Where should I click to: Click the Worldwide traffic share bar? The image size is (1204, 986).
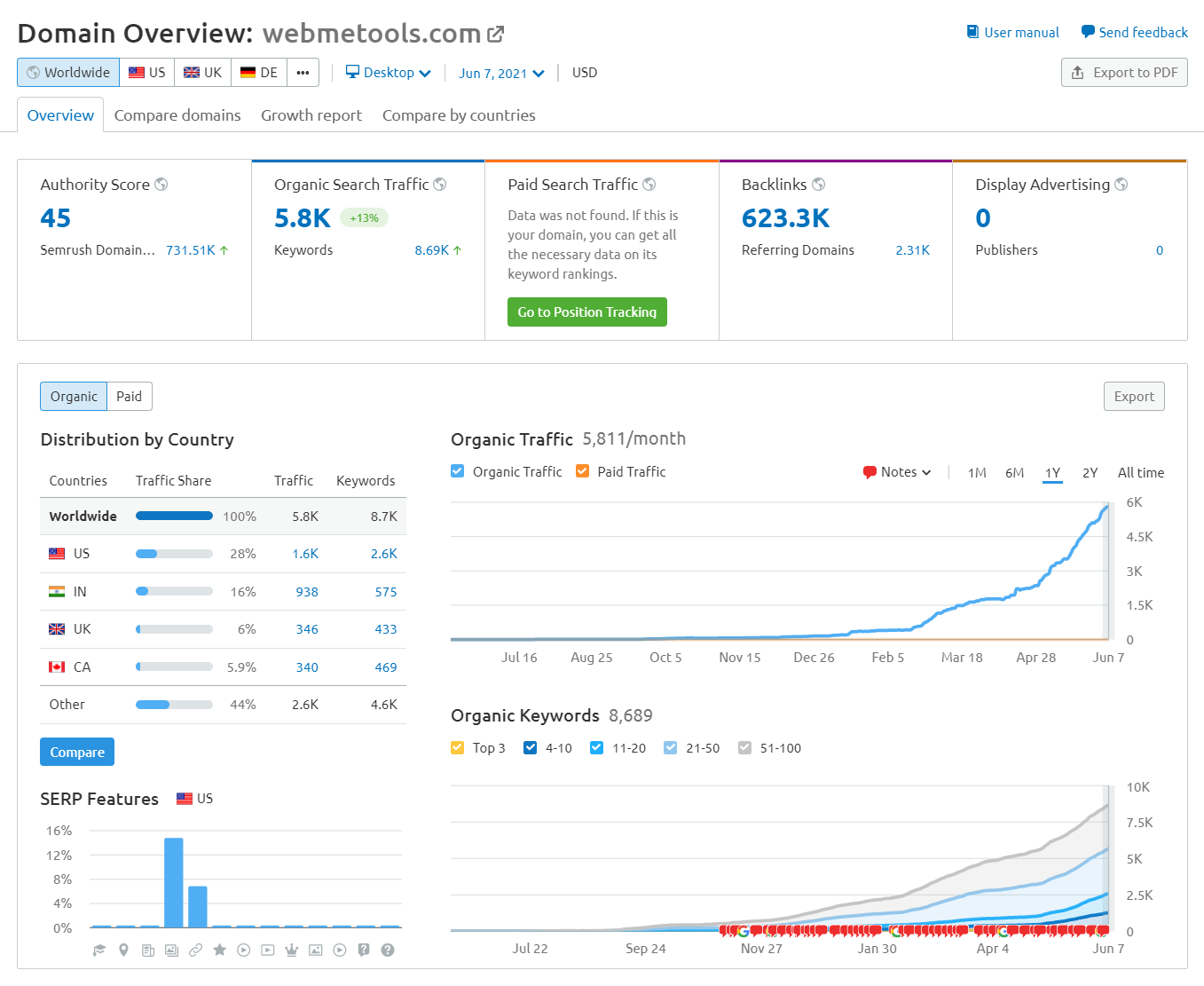[x=174, y=516]
